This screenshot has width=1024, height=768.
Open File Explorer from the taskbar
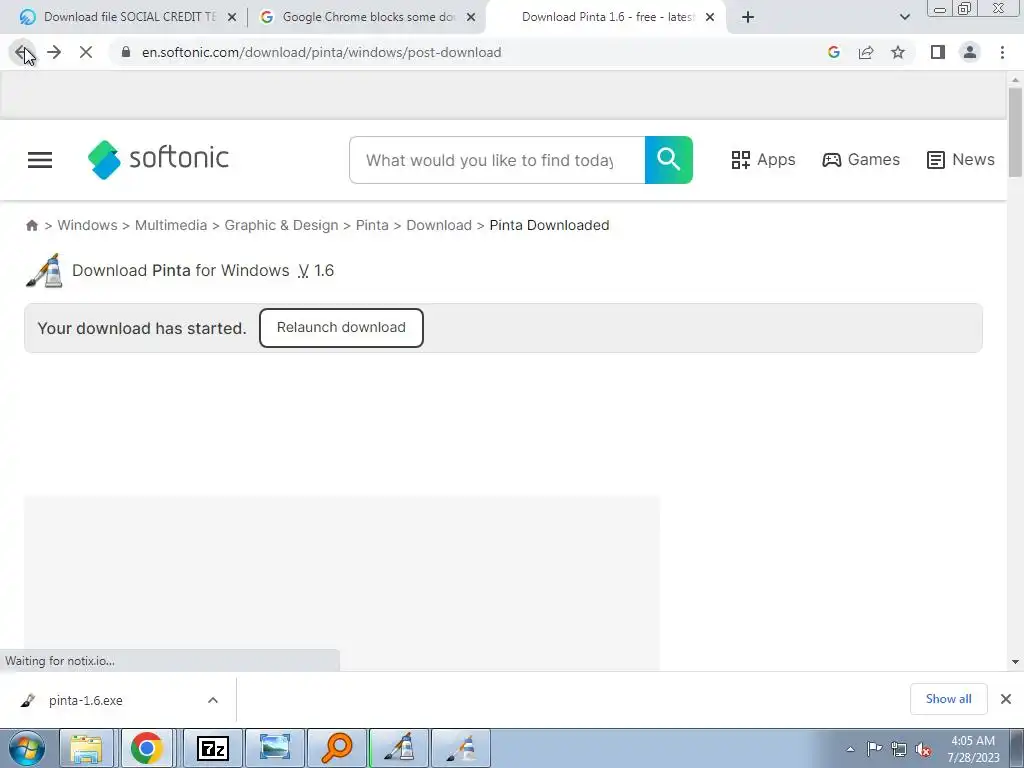(86, 748)
